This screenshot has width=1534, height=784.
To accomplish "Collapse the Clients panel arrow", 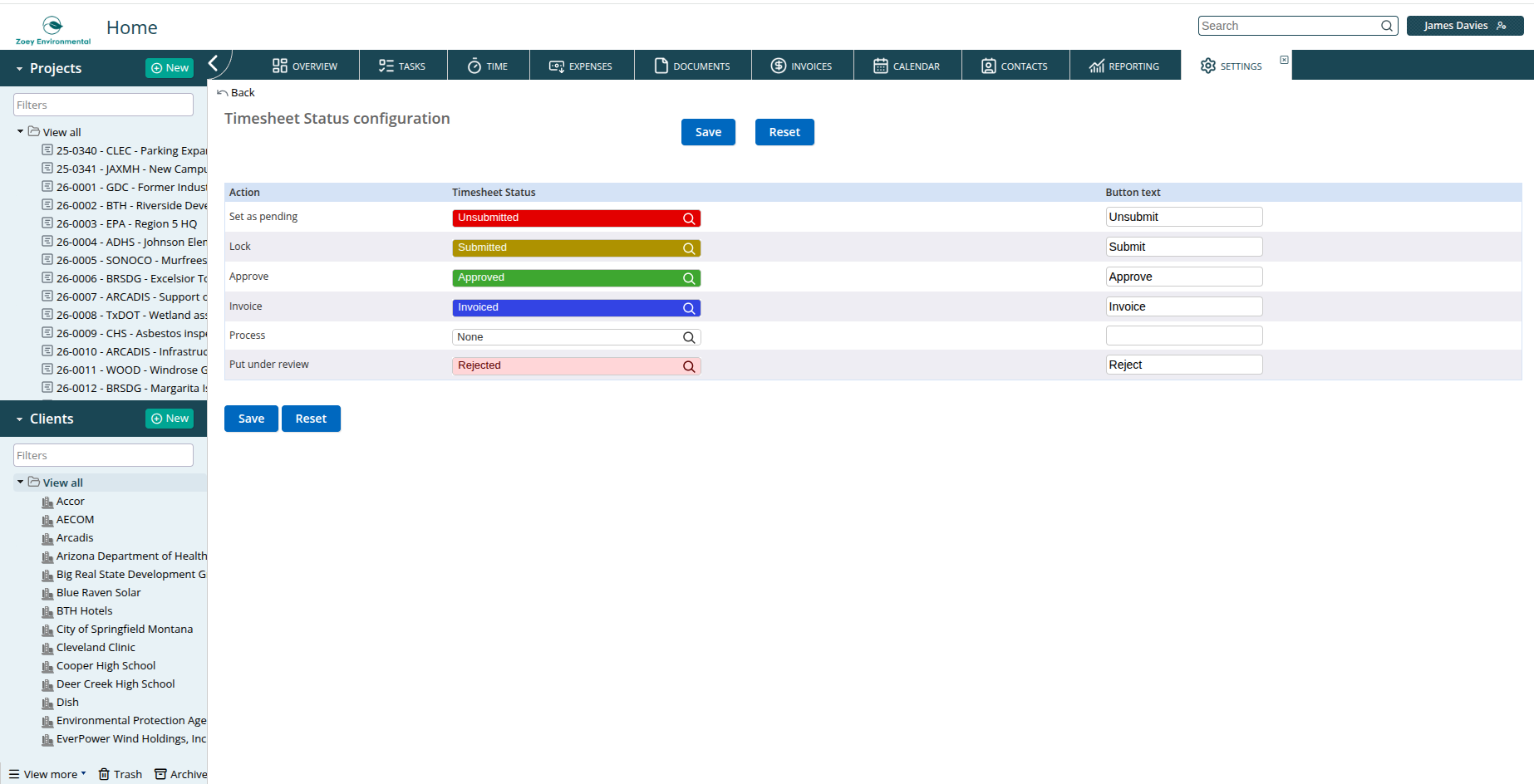I will (19, 419).
